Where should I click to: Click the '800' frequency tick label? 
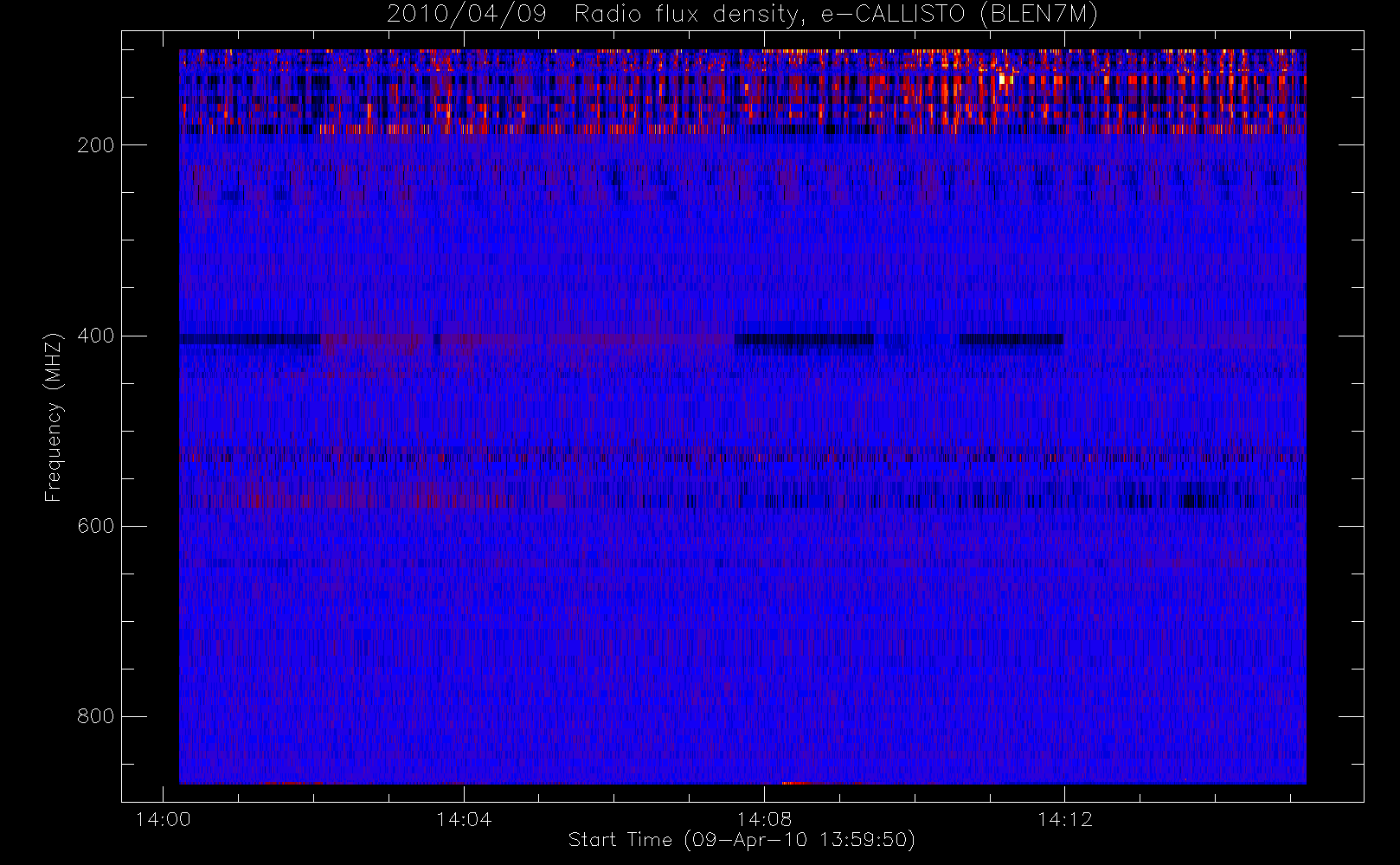95,716
